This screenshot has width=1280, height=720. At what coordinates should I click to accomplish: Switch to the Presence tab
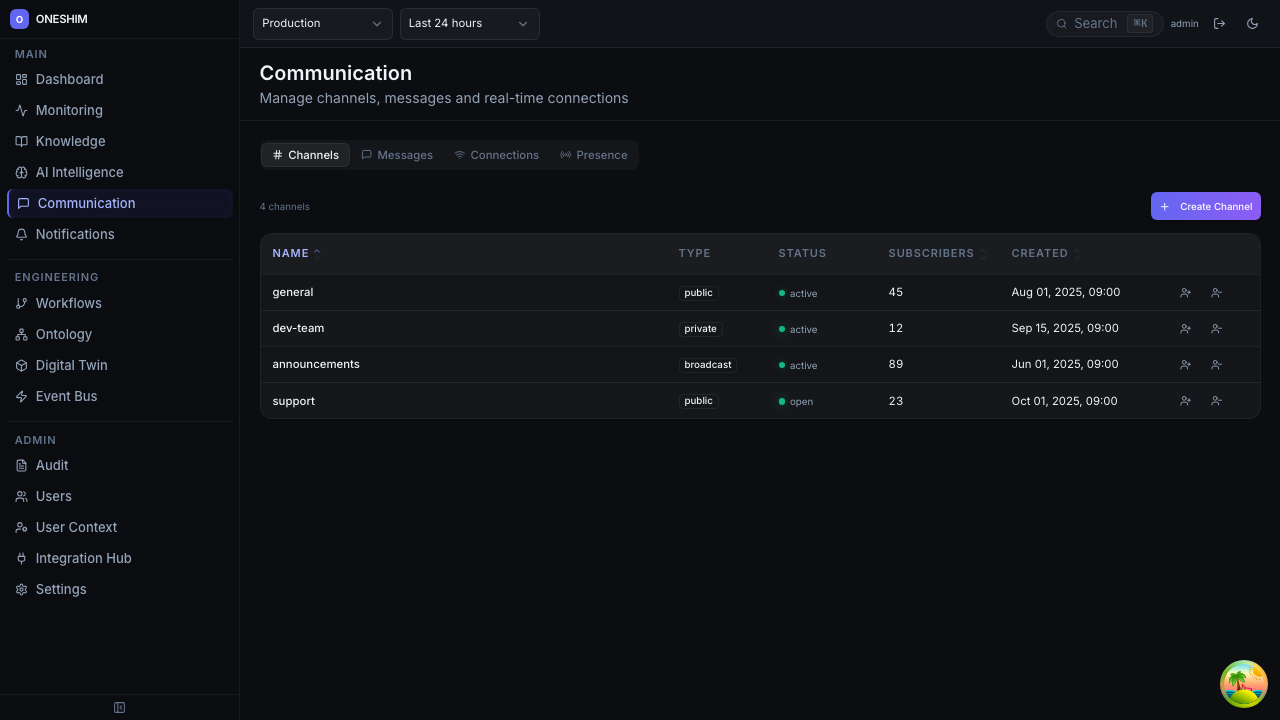pyautogui.click(x=593, y=155)
